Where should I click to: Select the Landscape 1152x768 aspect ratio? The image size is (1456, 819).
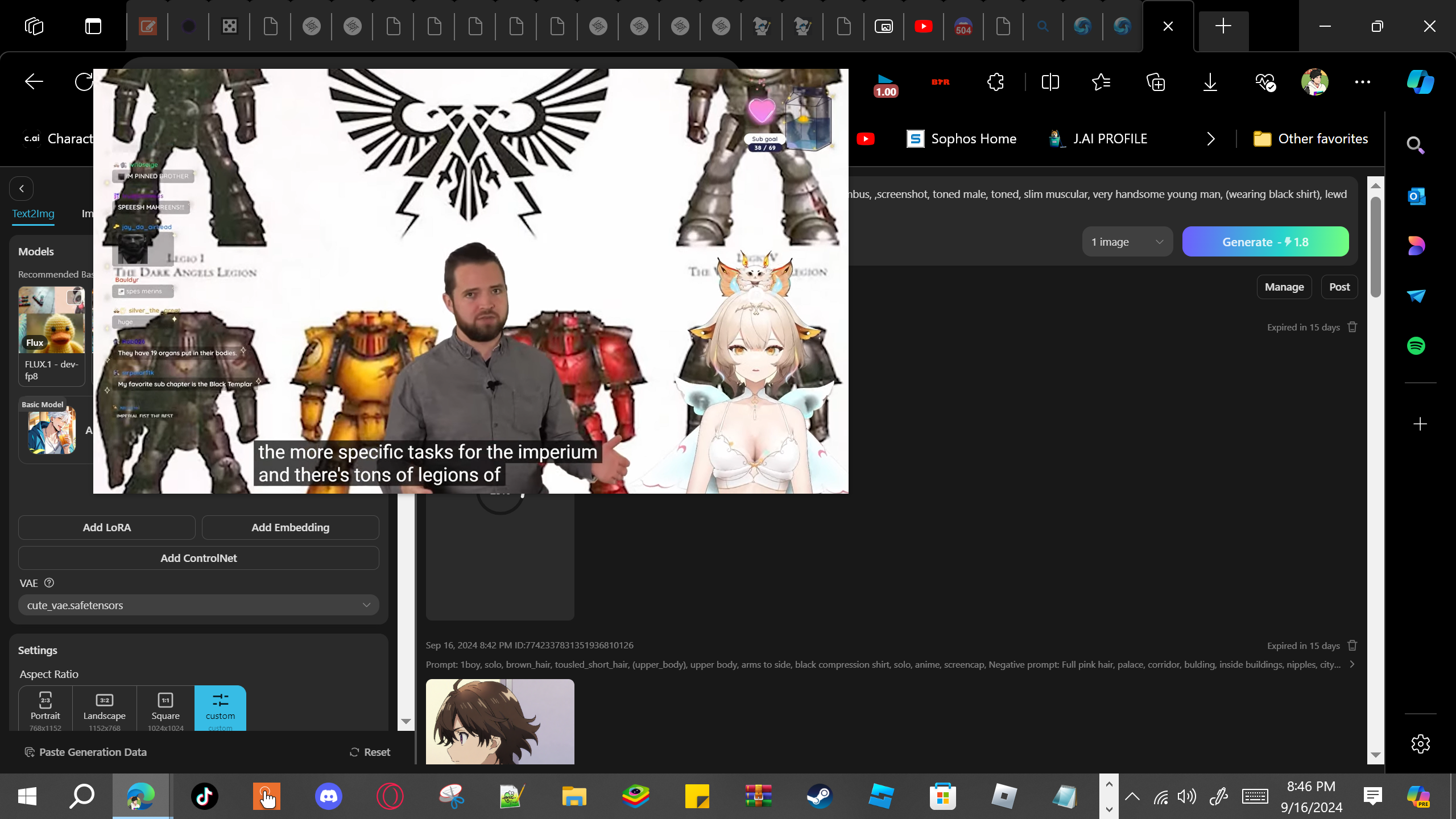click(105, 709)
